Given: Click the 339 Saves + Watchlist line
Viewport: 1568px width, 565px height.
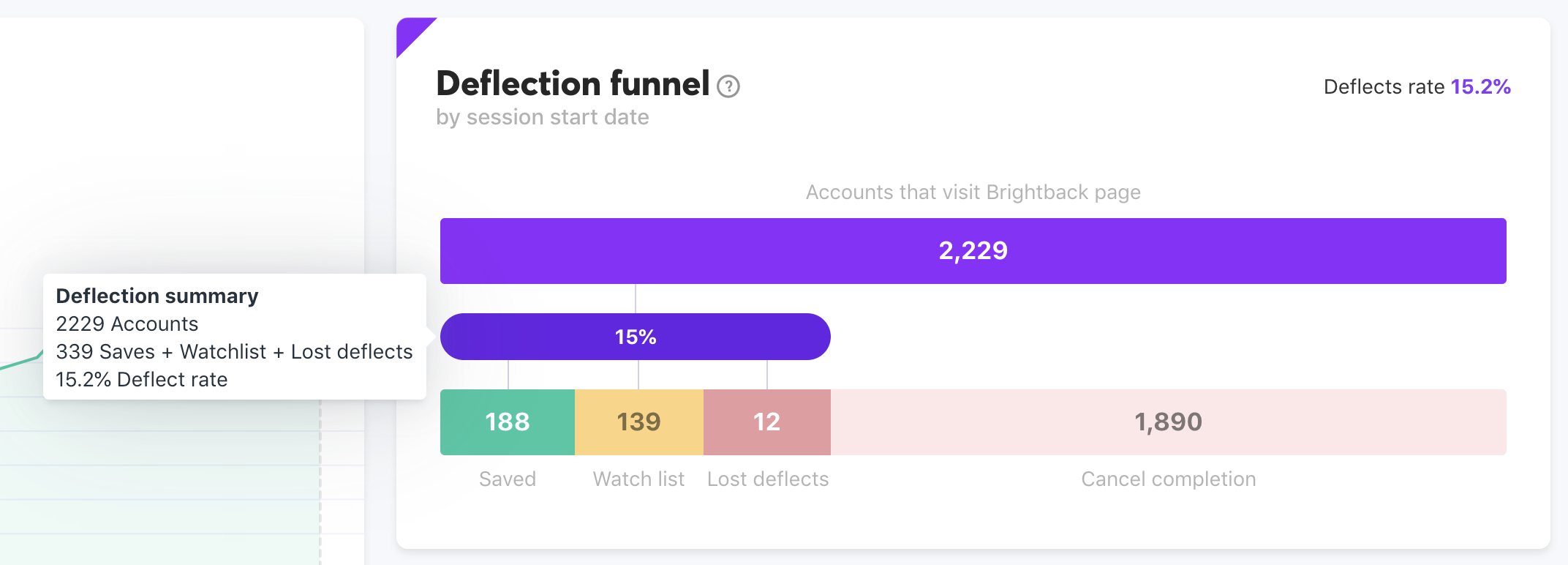Looking at the screenshot, I should tap(234, 351).
